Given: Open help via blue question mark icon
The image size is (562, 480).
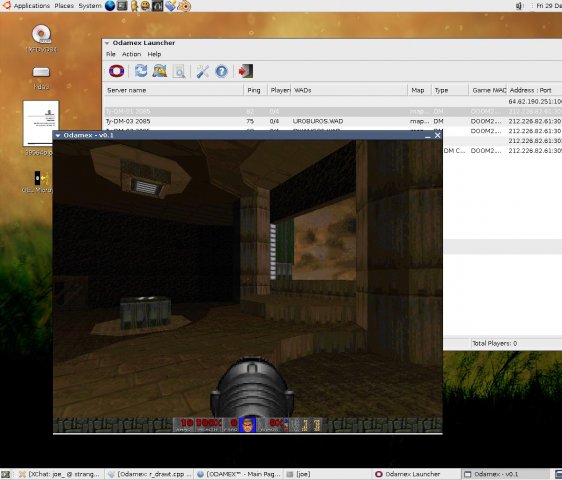Looking at the screenshot, I should (x=222, y=71).
